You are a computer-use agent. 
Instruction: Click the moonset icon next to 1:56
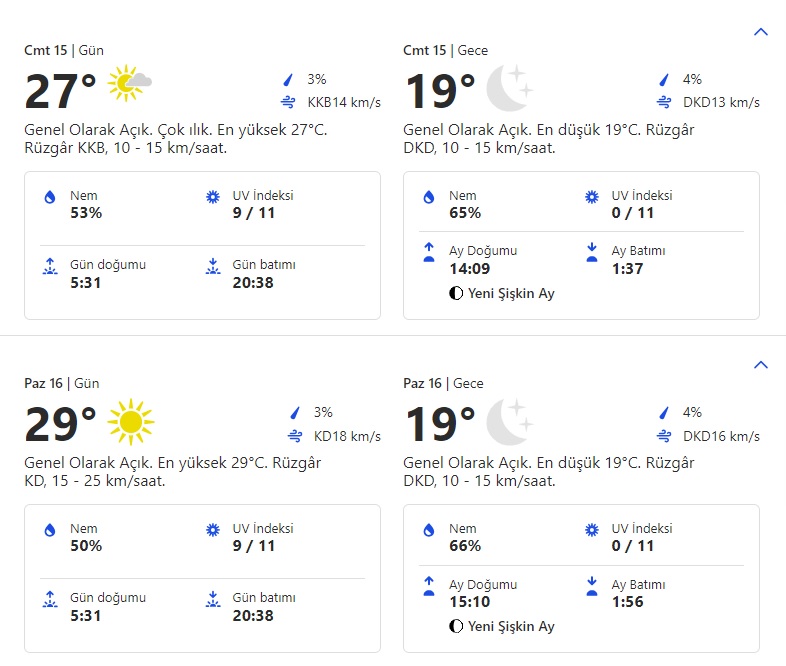(x=591, y=585)
